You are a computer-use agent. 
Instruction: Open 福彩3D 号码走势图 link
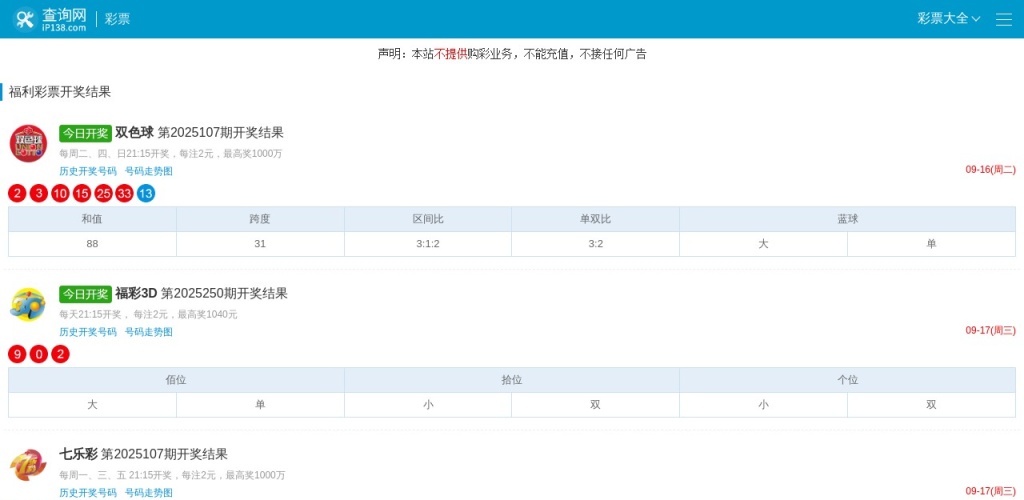[148, 332]
